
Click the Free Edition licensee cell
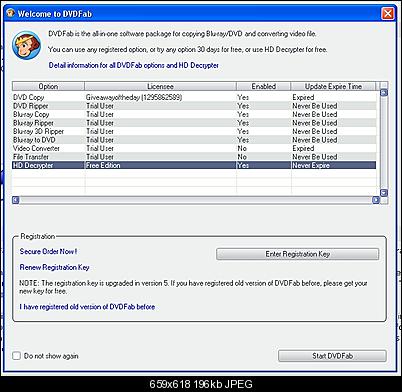point(103,165)
